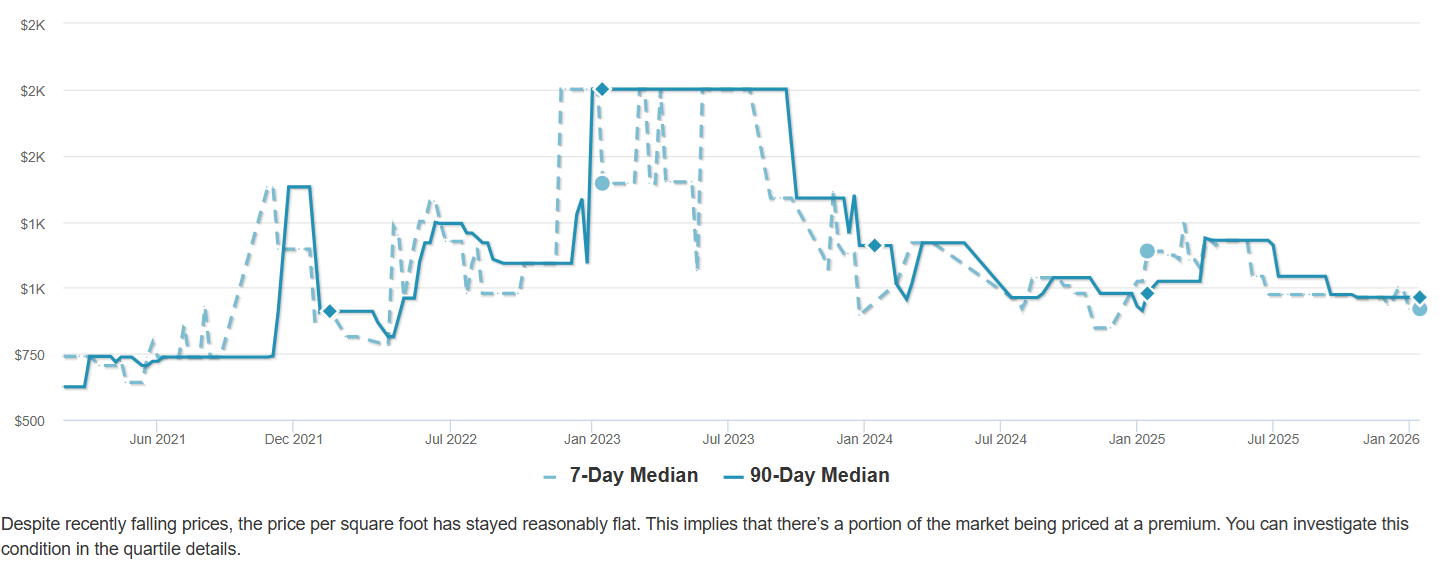The height and width of the screenshot is (563, 1451).
Task: Click the solid line swatch beside 90-Day Median
Action: coord(733,476)
